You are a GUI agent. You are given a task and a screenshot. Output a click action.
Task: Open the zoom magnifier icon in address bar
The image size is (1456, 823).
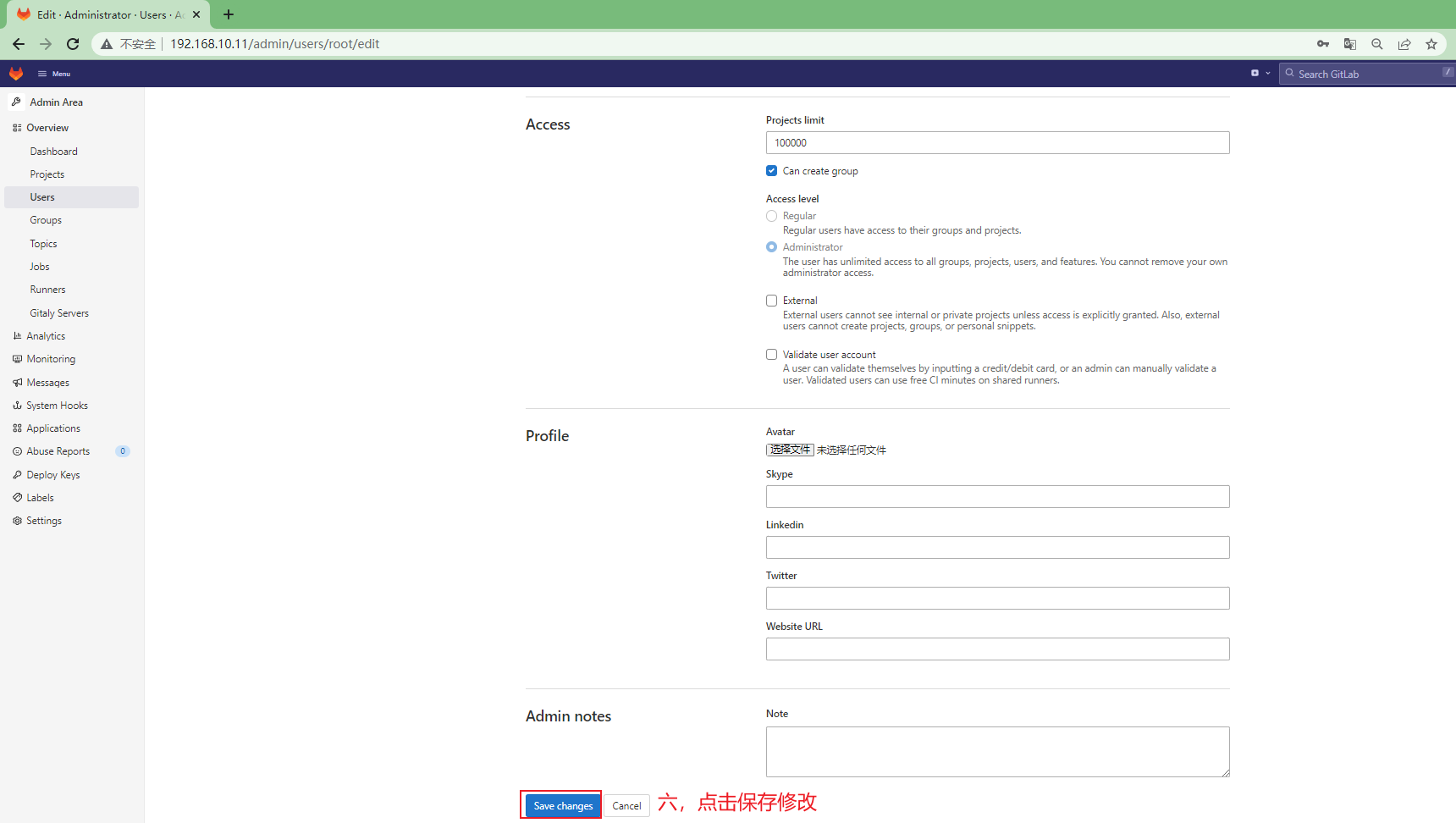pos(1377,44)
